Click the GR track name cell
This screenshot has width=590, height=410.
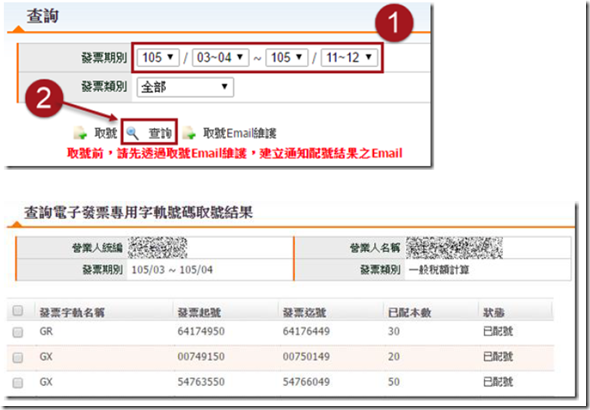click(x=46, y=331)
